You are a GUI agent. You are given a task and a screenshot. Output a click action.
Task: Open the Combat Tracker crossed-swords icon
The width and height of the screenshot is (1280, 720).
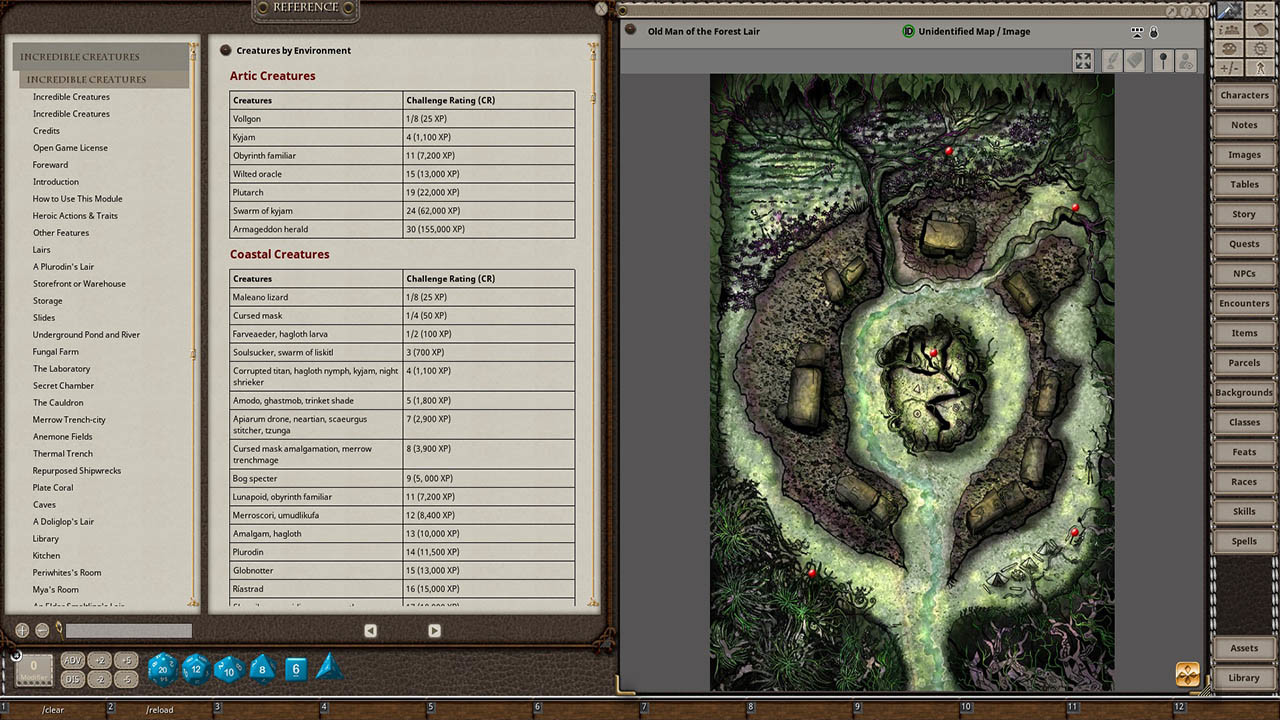tap(1260, 11)
